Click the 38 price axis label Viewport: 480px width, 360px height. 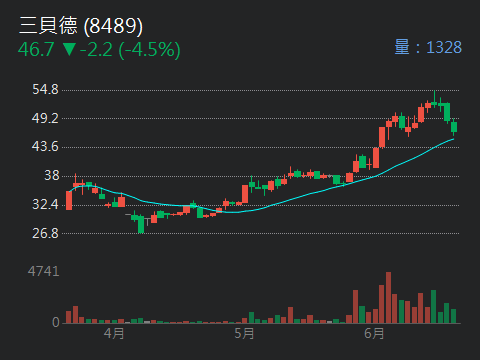[52, 175]
